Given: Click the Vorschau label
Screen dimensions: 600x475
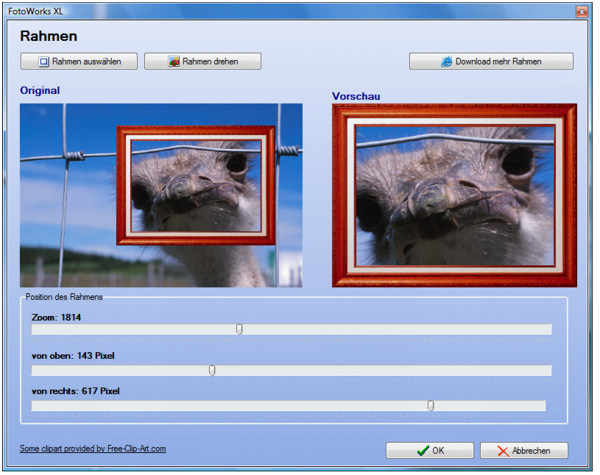Looking at the screenshot, I should (x=356, y=96).
